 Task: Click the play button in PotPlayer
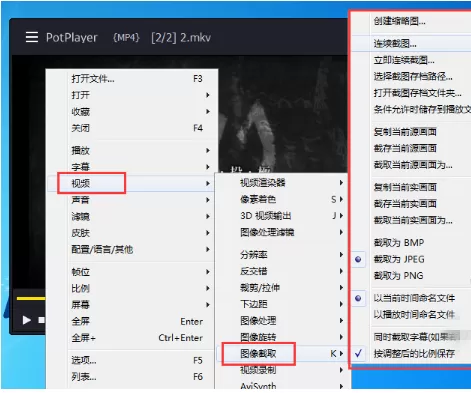(27, 320)
